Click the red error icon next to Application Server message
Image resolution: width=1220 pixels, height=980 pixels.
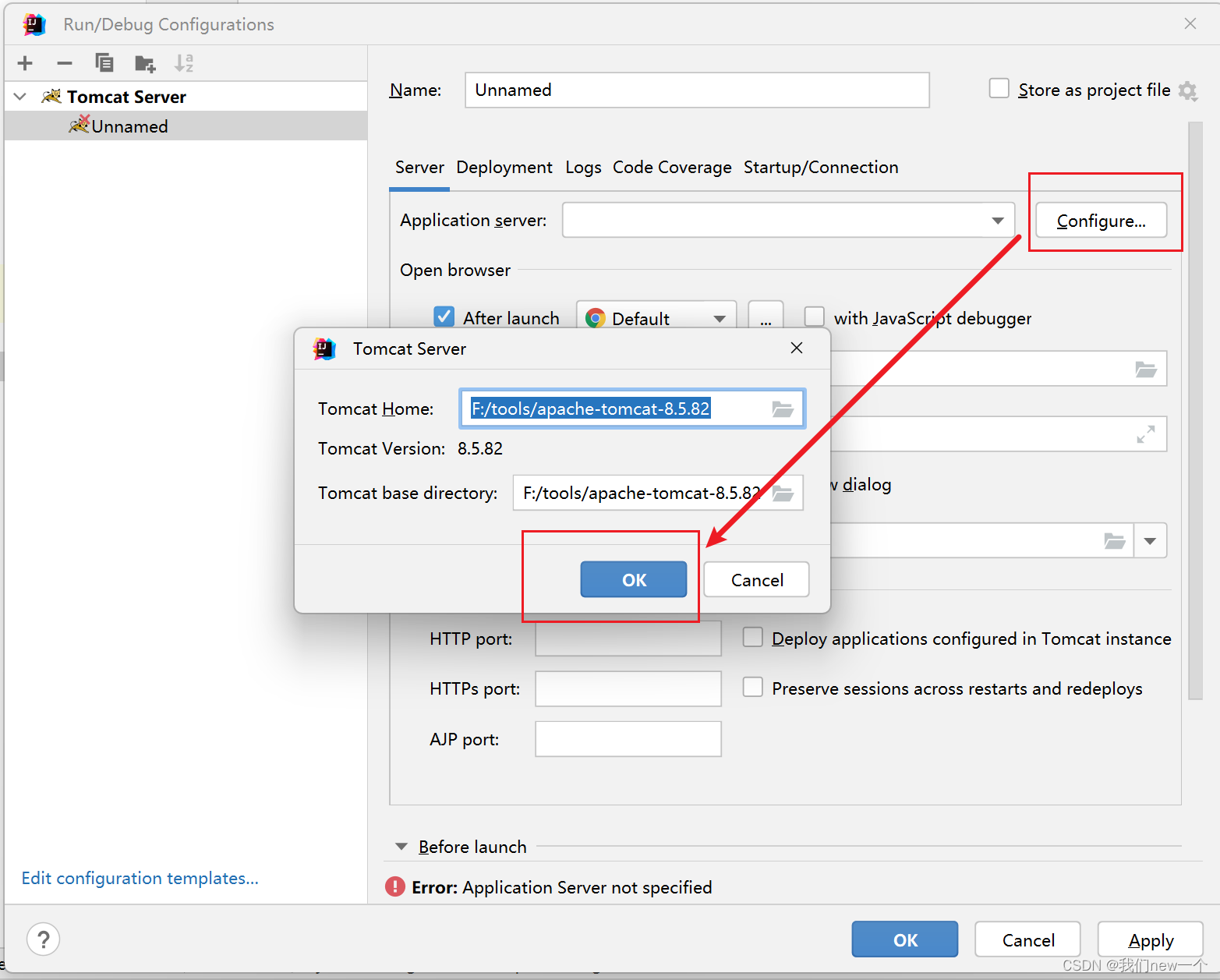(395, 886)
